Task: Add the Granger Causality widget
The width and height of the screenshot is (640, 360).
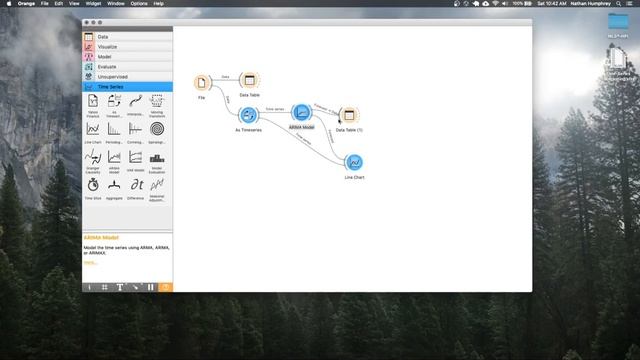Action: [x=93, y=161]
